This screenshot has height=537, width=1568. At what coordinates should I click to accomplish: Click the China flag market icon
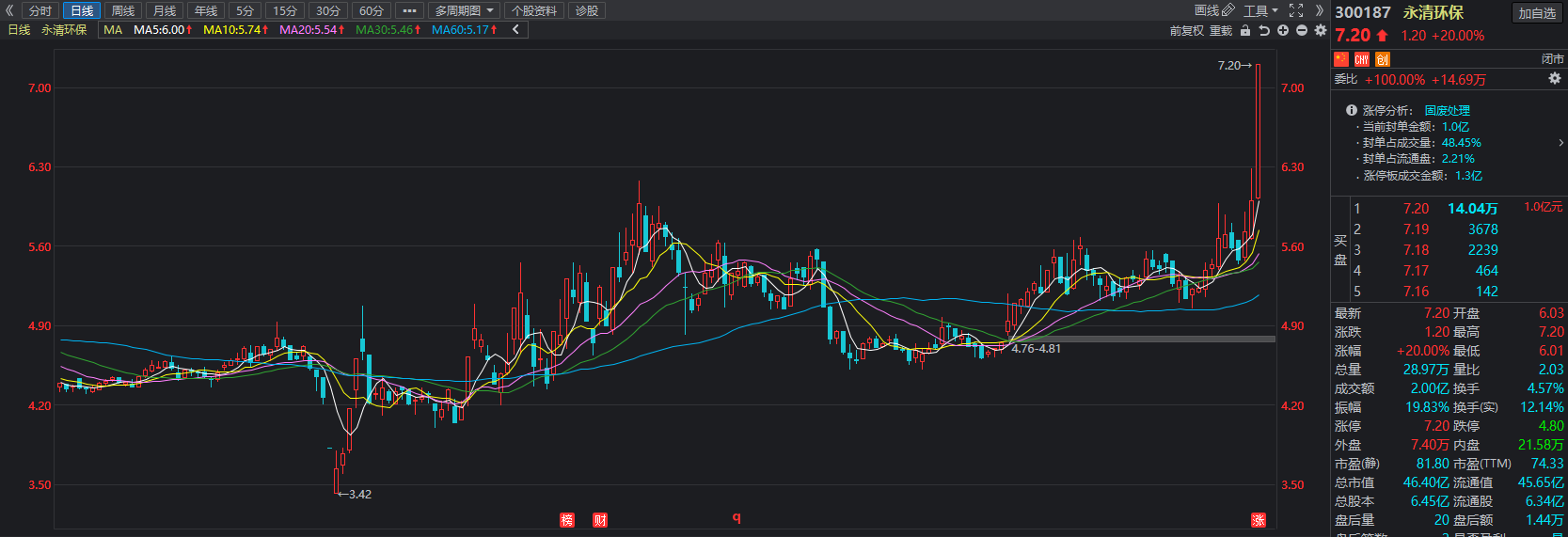1341,59
